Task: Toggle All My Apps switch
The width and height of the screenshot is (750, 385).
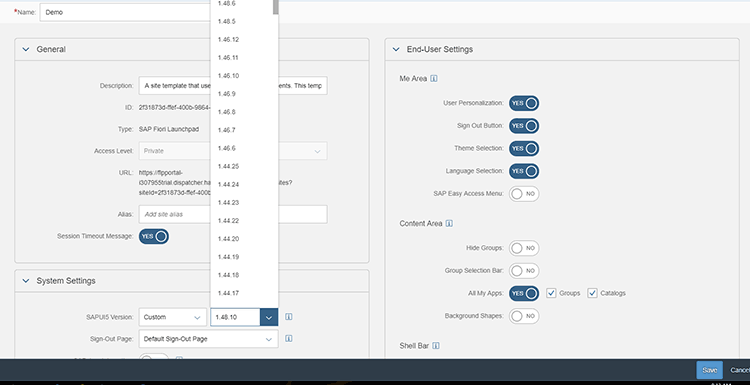Action: coord(524,293)
